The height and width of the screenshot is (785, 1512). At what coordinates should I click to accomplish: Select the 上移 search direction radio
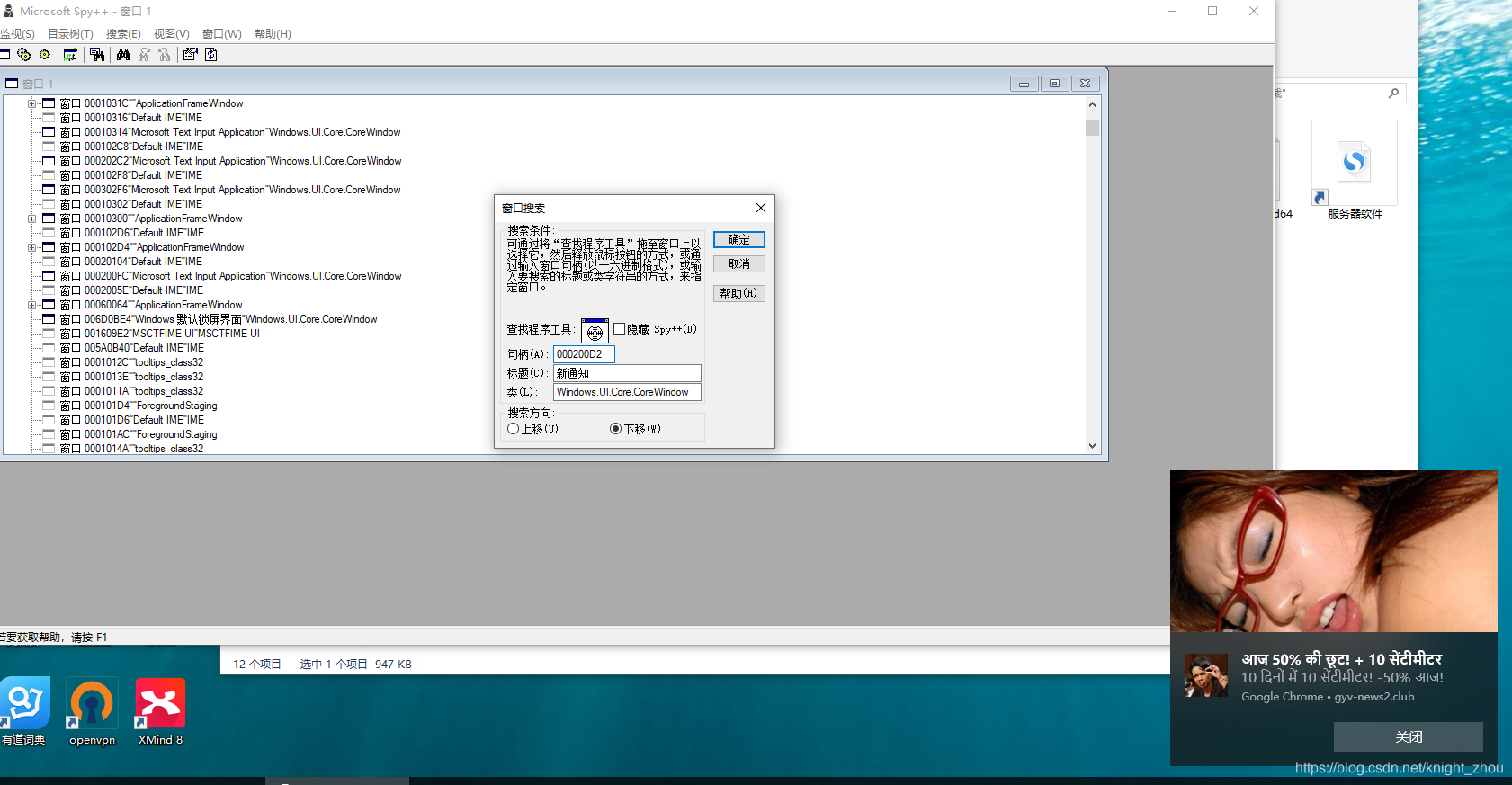coord(514,429)
